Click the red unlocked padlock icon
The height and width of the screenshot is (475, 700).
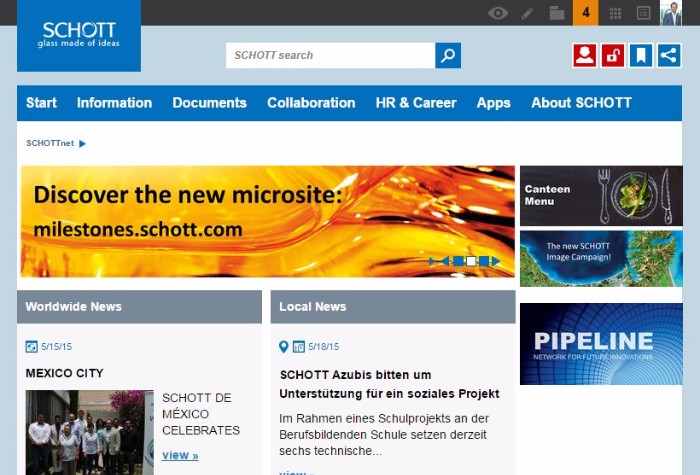pyautogui.click(x=613, y=55)
